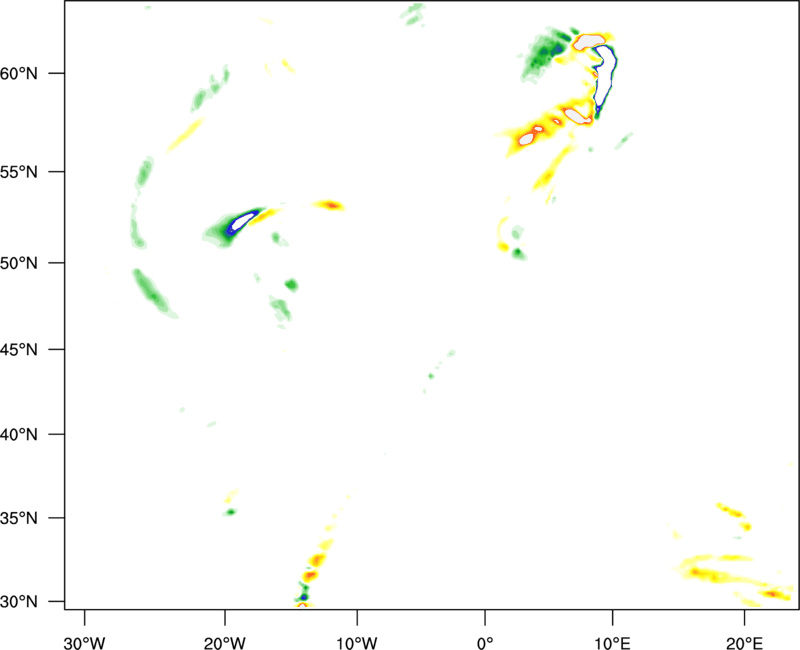800x650 pixels.
Task: Click the 45°N latitude label
Action: pos(19,350)
